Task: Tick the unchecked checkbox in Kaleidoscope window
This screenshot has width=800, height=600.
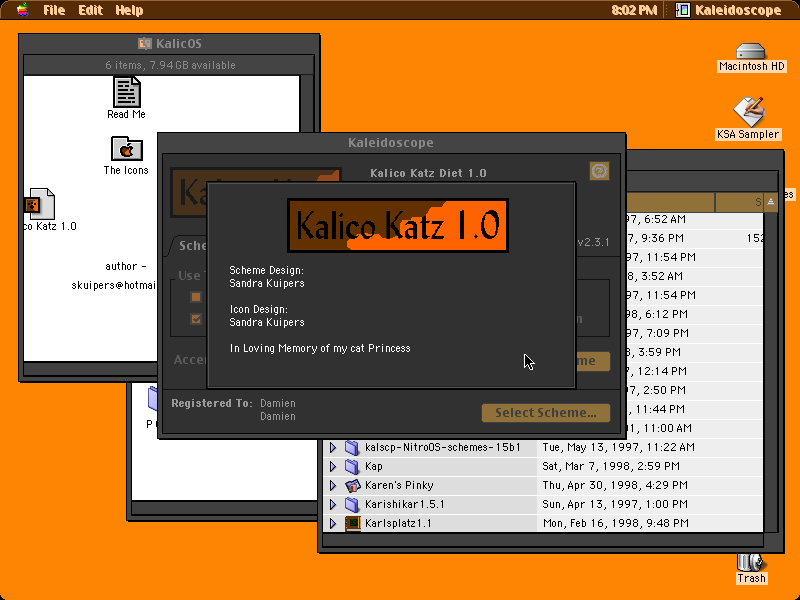Action: point(196,297)
